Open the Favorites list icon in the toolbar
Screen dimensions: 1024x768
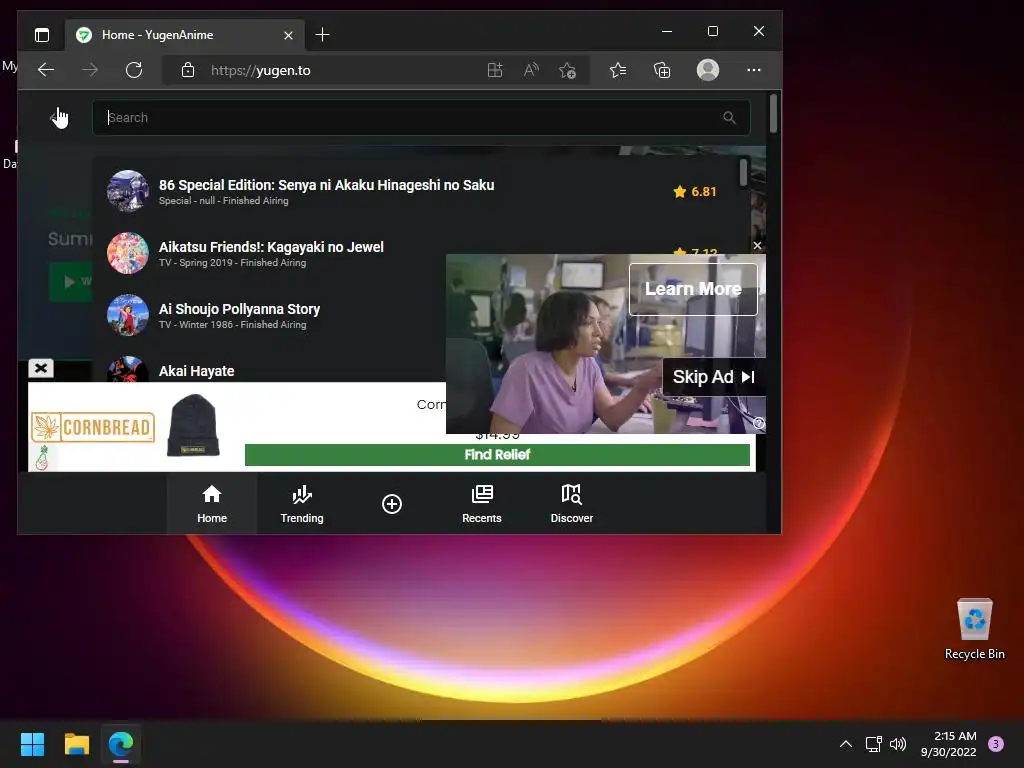coord(618,70)
